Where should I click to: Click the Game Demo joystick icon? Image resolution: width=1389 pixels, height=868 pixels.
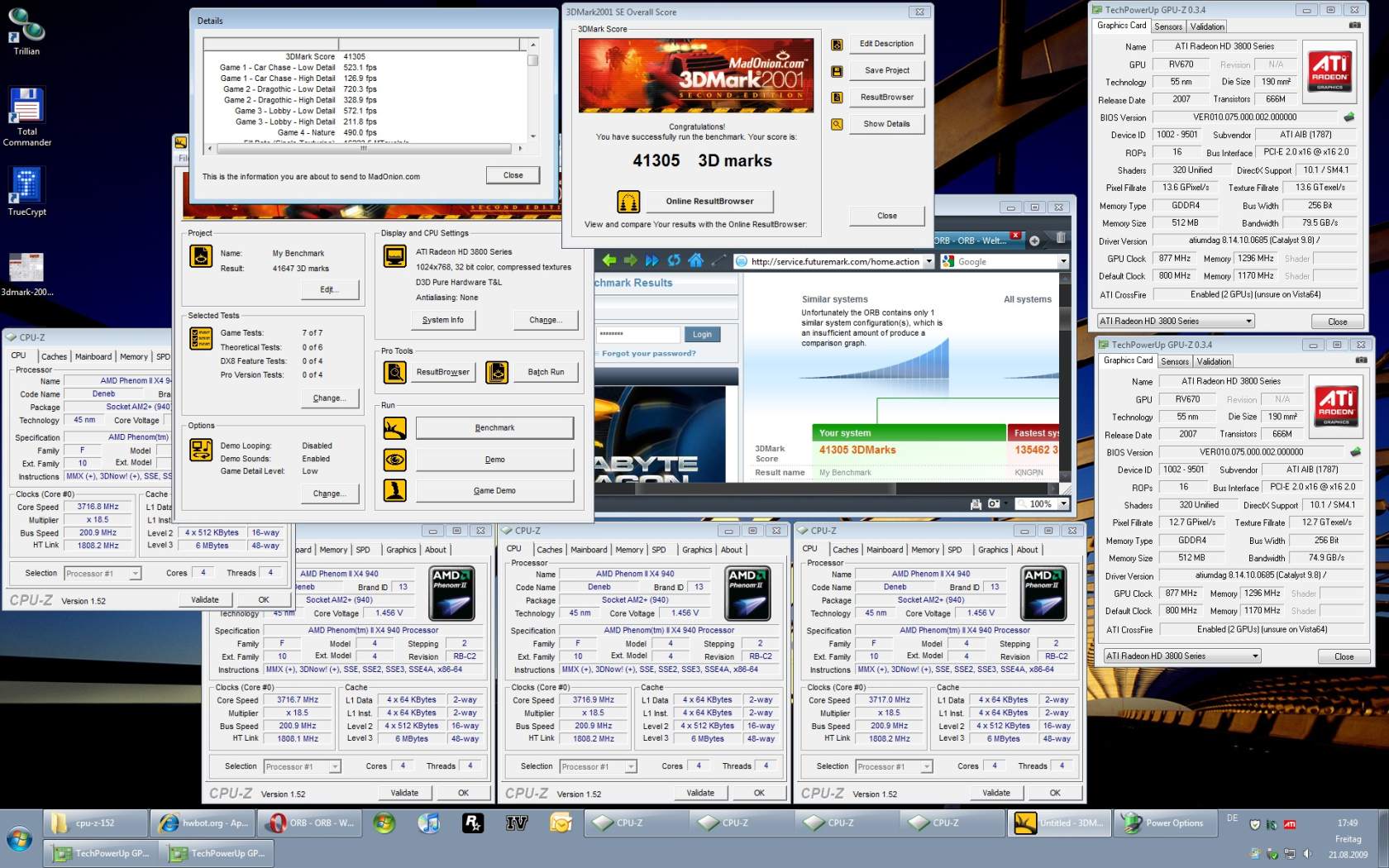coord(395,490)
